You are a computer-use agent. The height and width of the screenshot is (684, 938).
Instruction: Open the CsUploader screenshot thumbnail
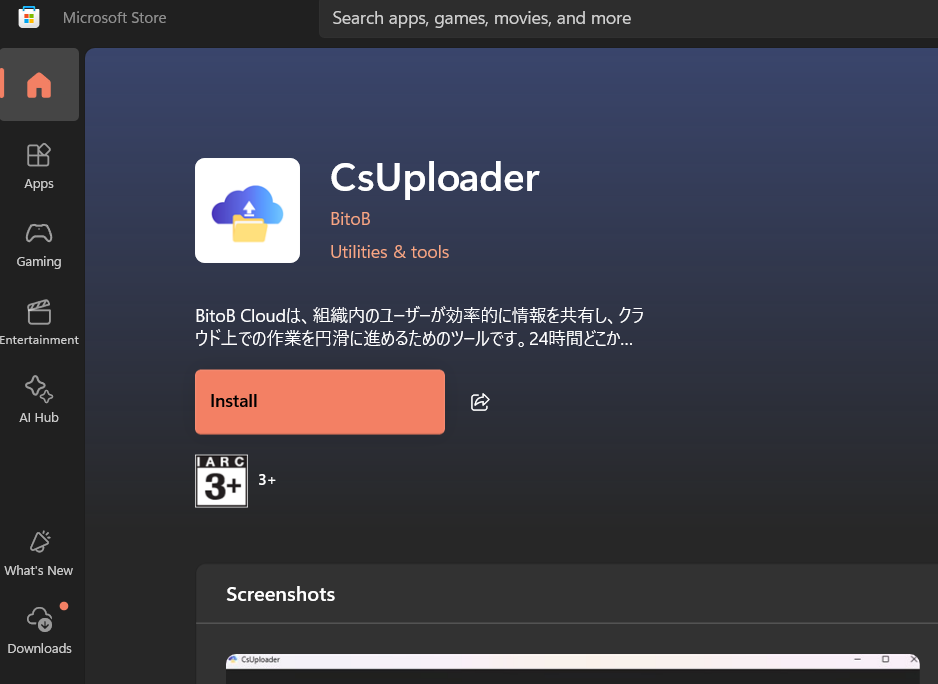pos(572,668)
